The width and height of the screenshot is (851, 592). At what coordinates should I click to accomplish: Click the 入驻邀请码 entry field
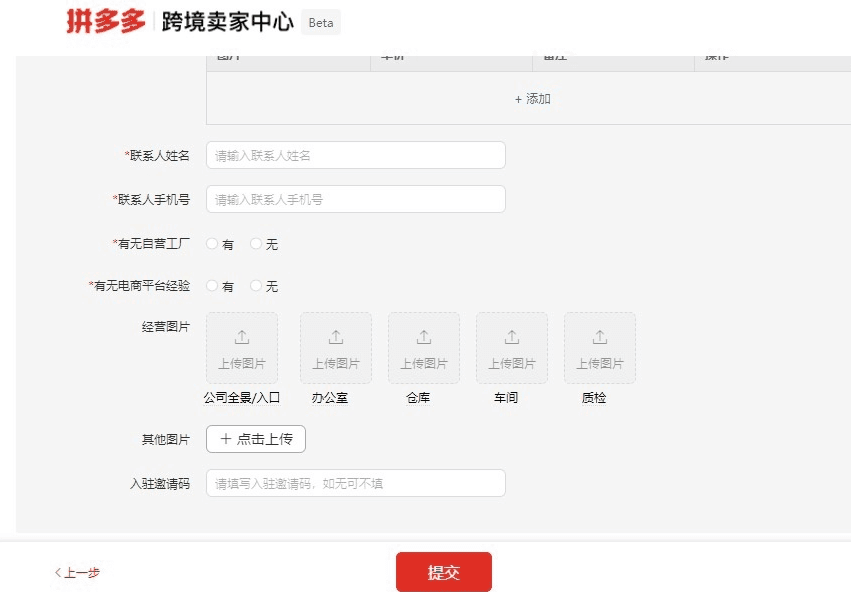click(355, 483)
